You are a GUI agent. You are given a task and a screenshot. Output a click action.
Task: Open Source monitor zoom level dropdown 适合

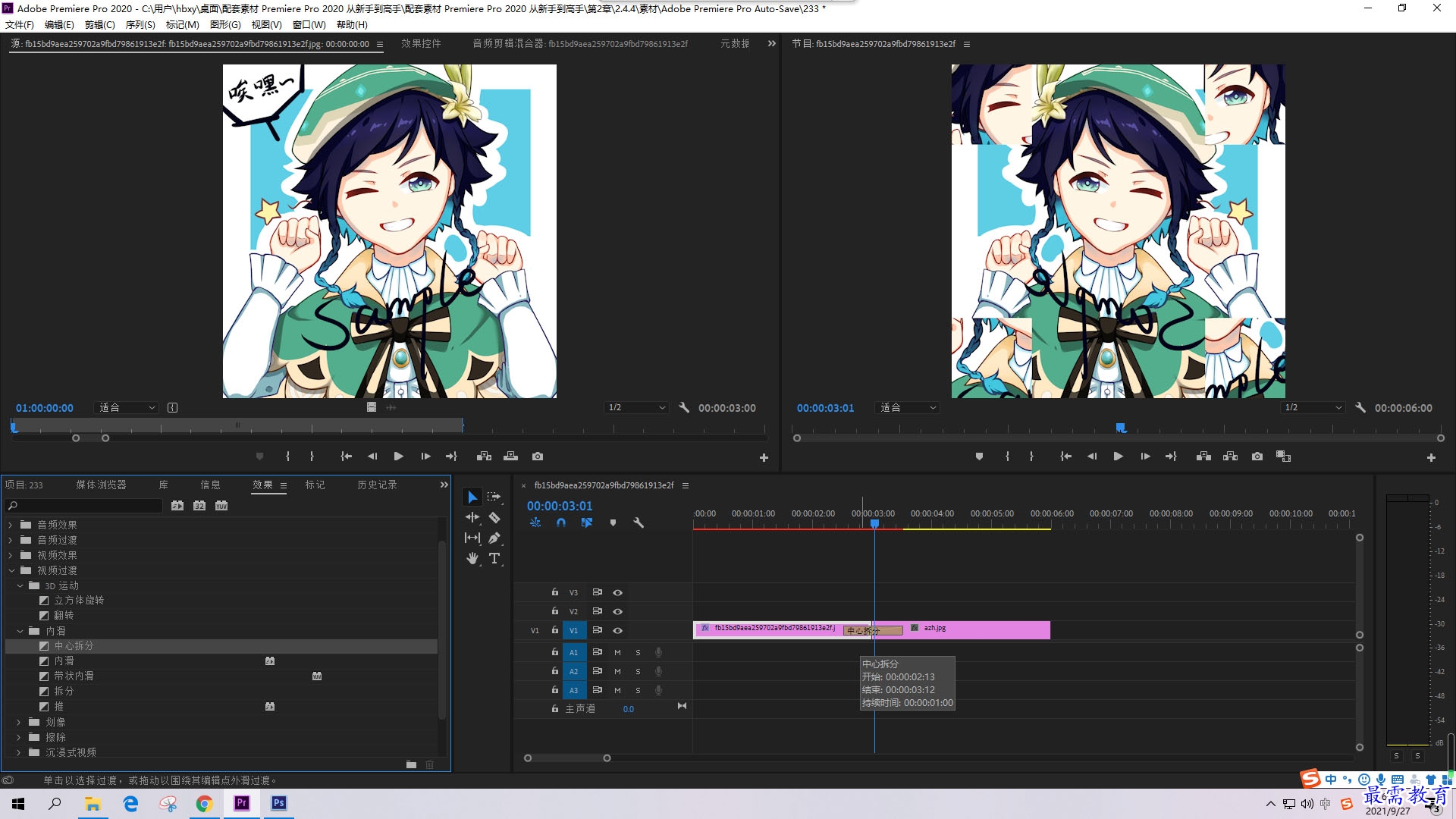(x=126, y=408)
